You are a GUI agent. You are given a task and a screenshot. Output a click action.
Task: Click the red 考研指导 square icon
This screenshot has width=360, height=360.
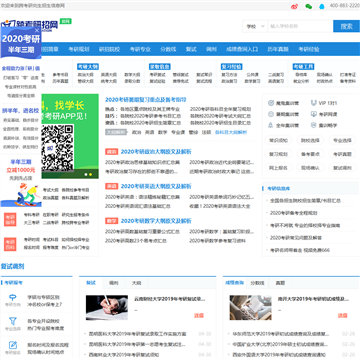click(10, 219)
